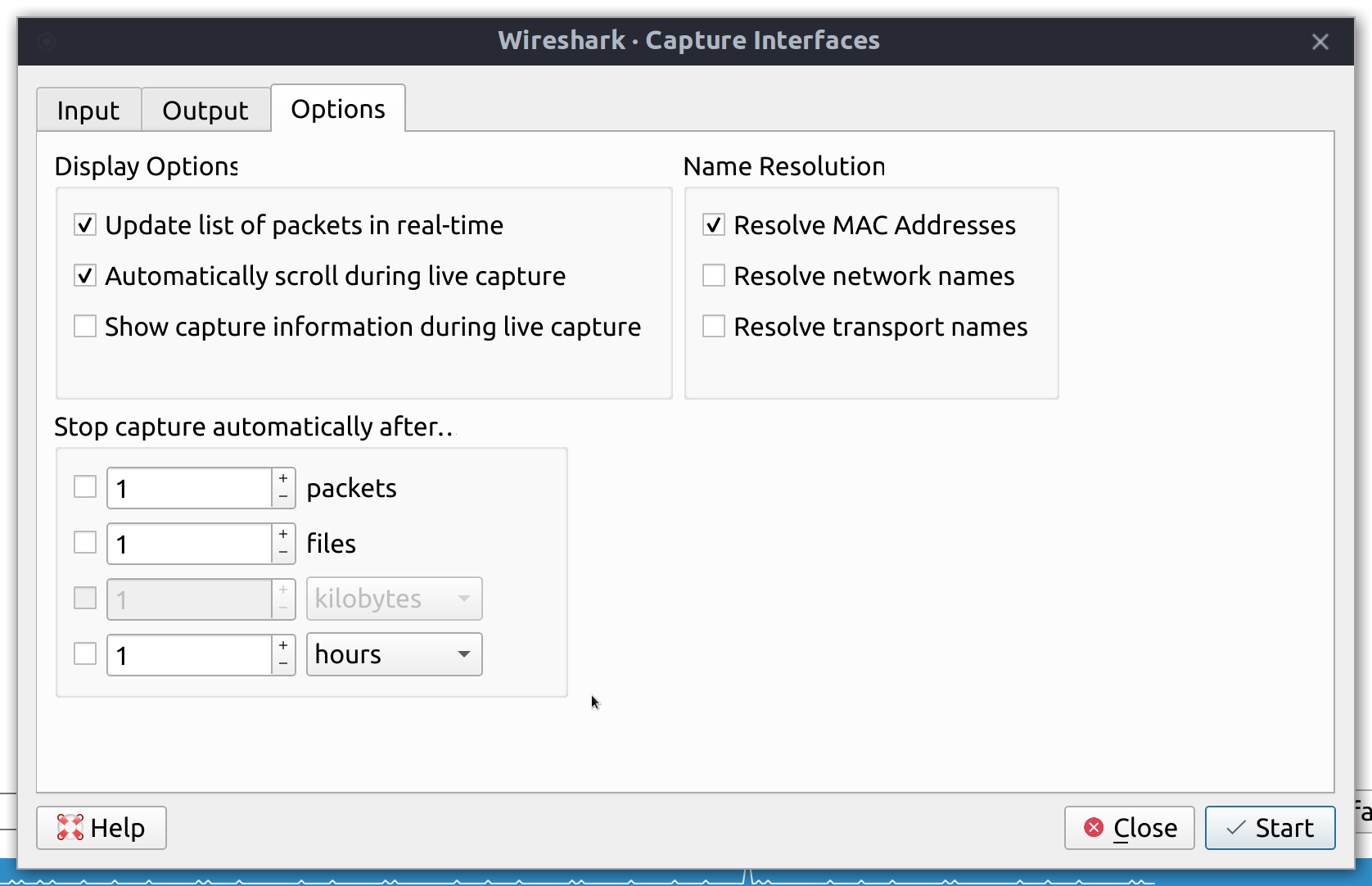
Task: Tick the stop-after-files checkbox
Action: (x=85, y=542)
